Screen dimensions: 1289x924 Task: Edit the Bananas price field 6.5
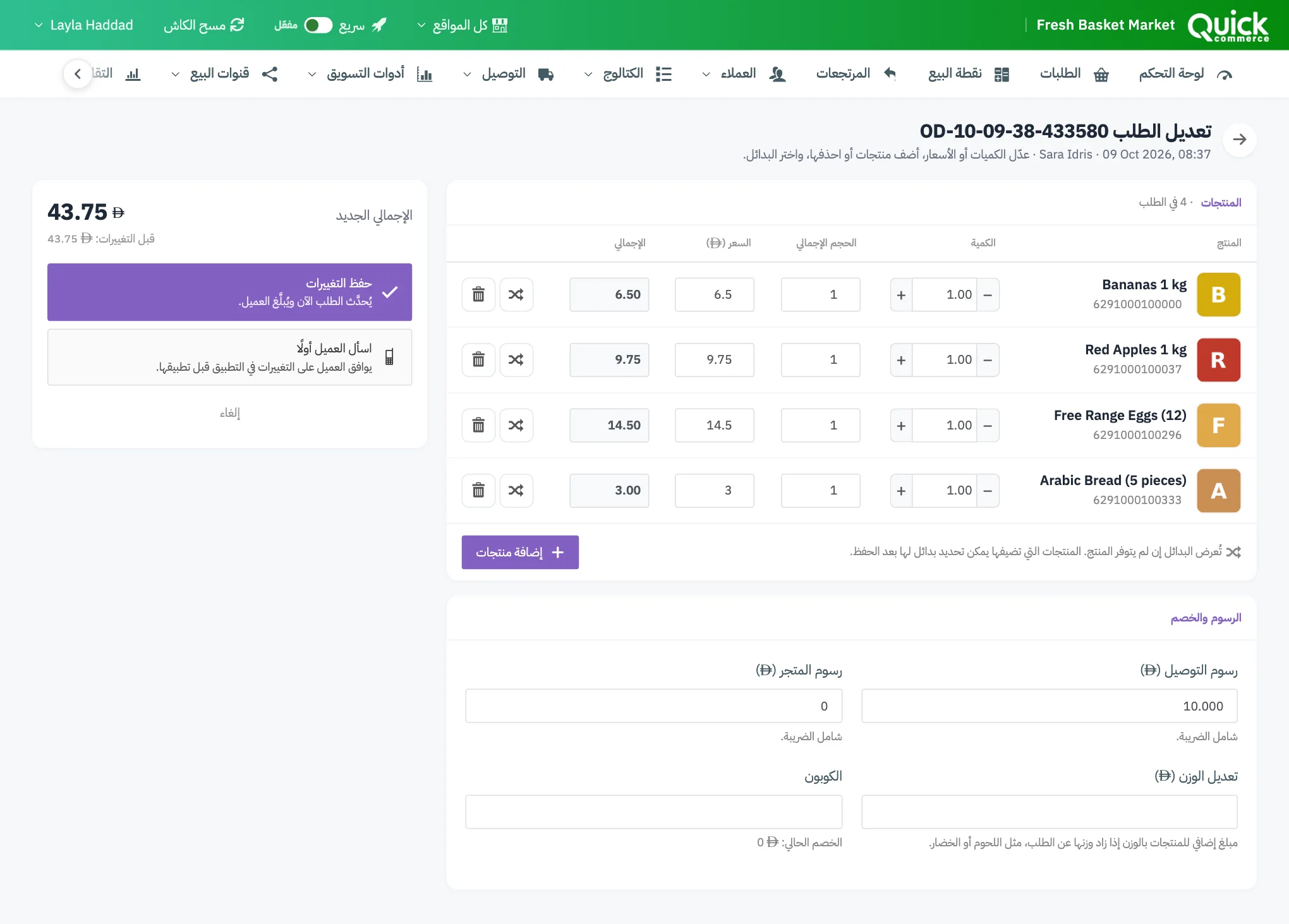(x=714, y=294)
